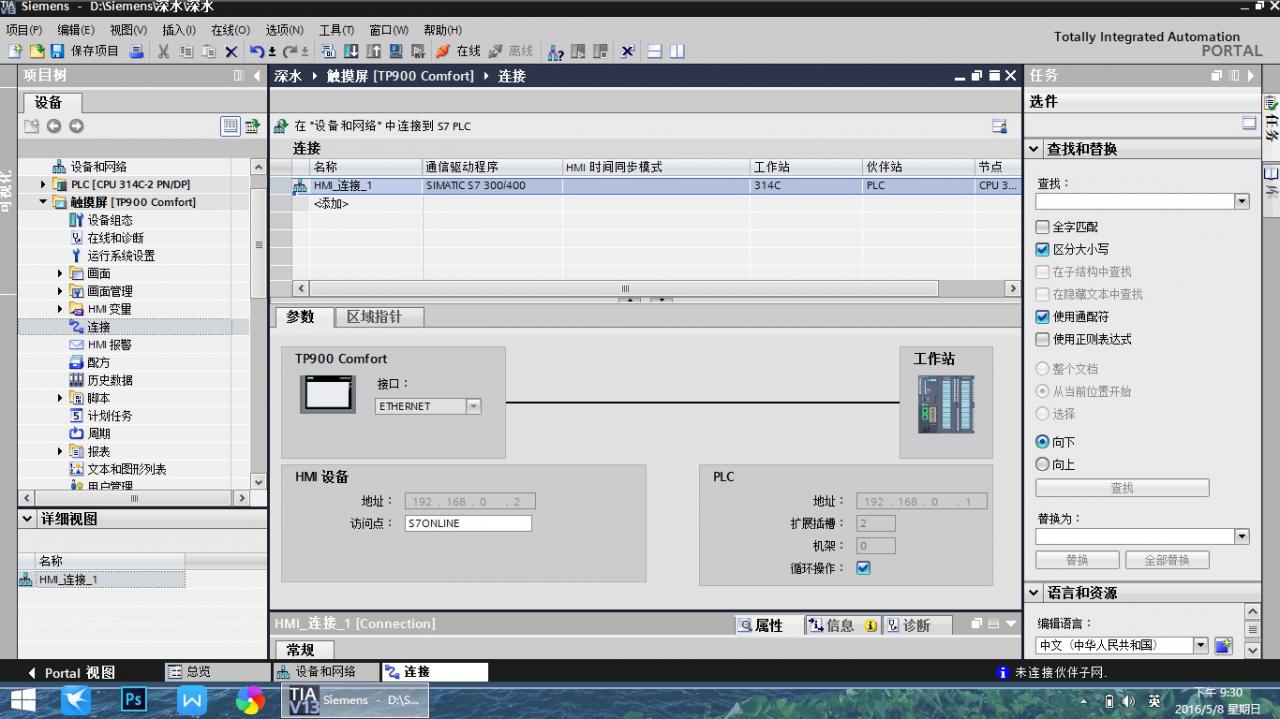Uncheck 区分大小写 match case checkbox
Viewport: 1280px width, 719px height.
pos(1043,249)
